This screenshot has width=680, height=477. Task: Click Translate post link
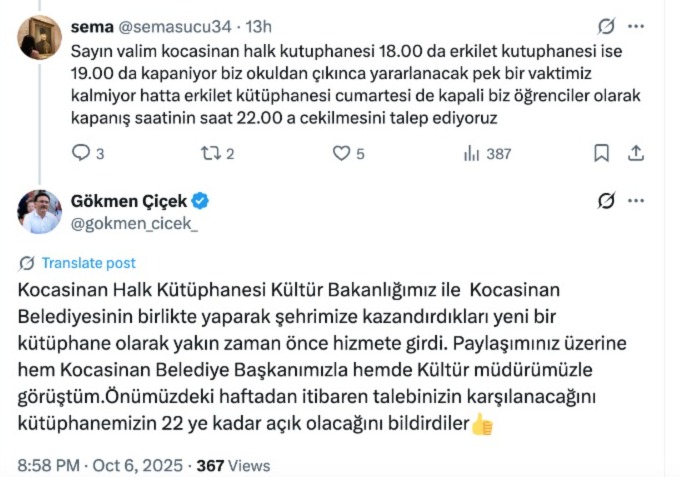click(87, 263)
